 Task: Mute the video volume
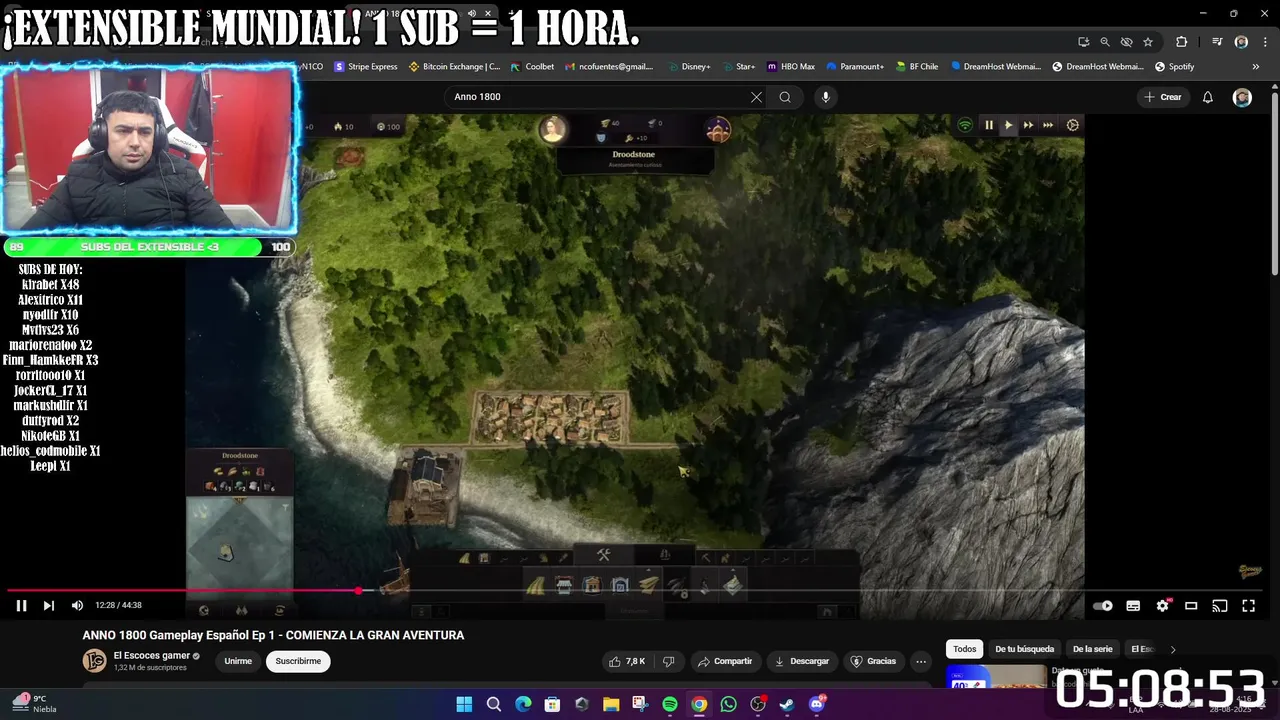coord(77,605)
